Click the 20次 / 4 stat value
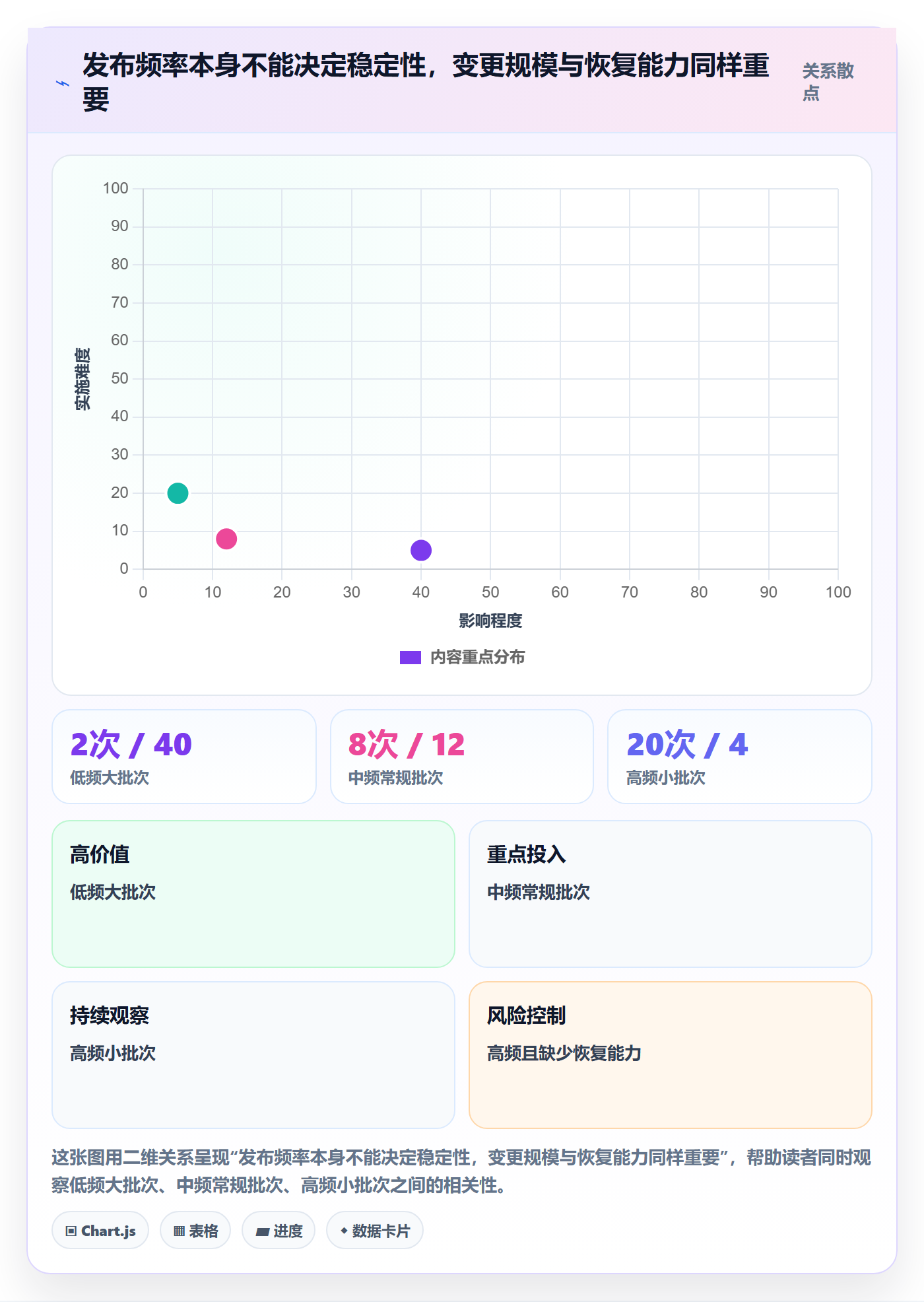 (x=687, y=745)
